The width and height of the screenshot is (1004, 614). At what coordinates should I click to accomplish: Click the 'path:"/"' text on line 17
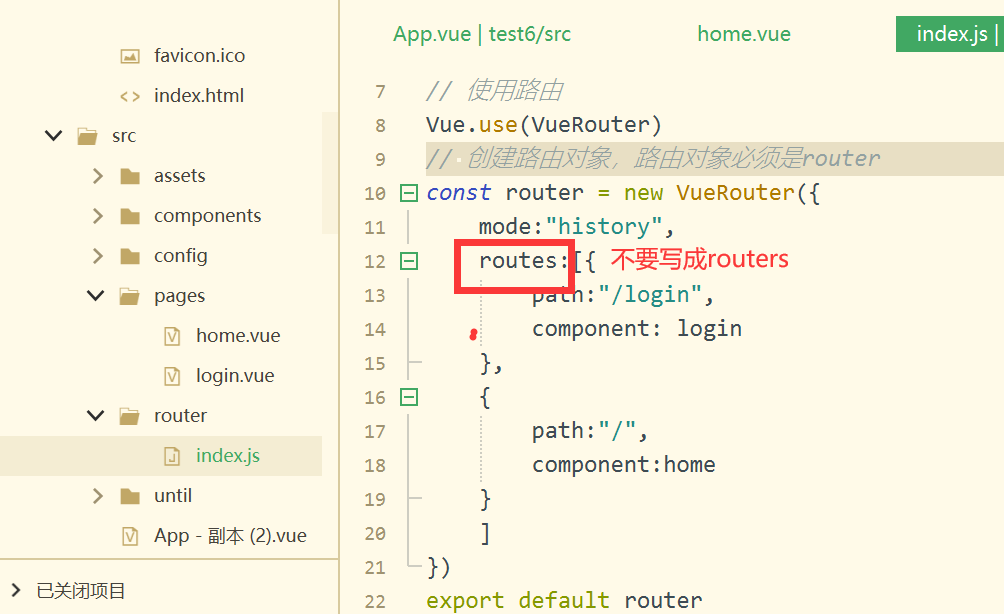583,431
